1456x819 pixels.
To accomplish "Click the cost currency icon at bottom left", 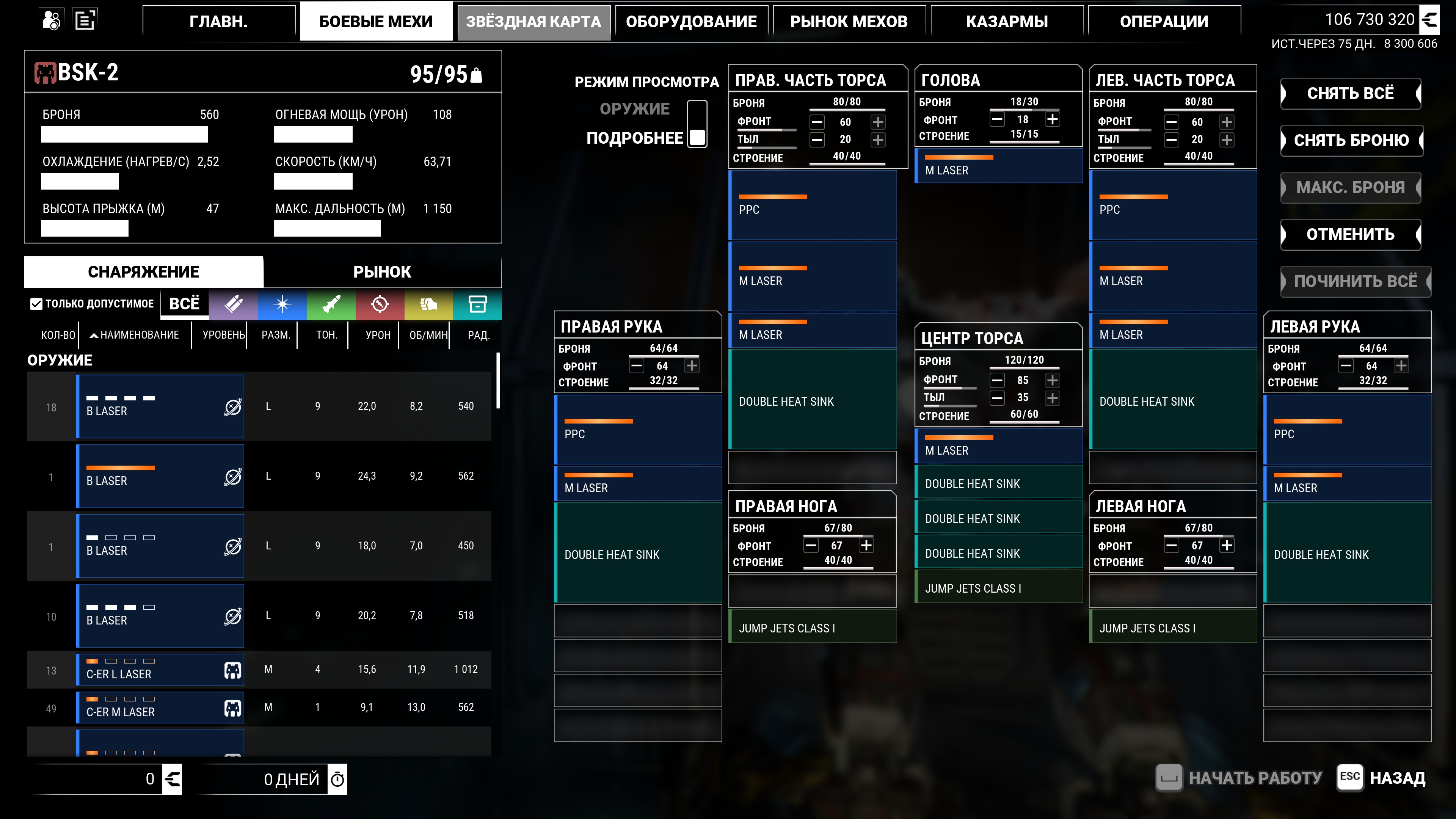I will [x=172, y=779].
